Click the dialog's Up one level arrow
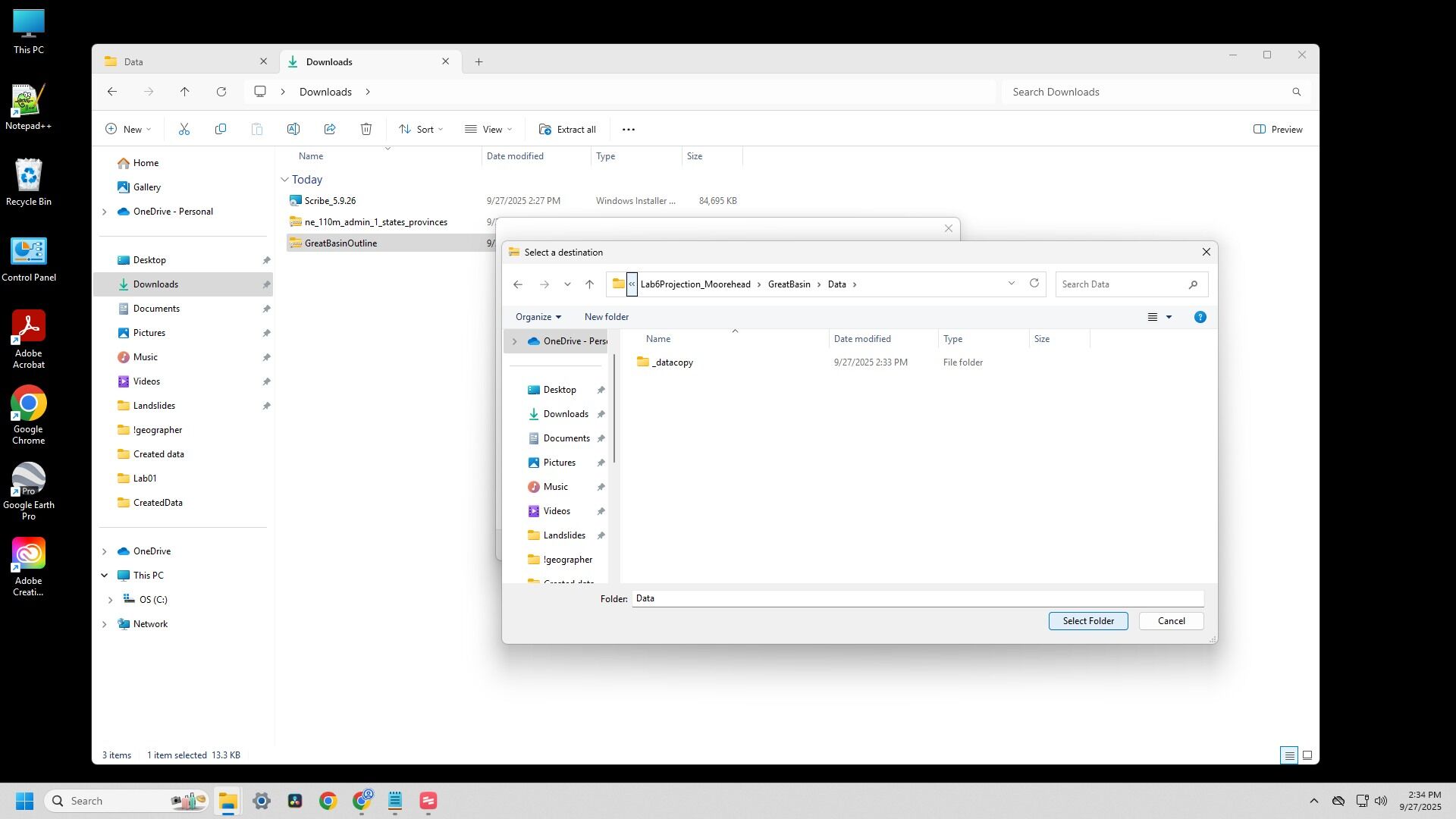The width and height of the screenshot is (1456, 819). [x=589, y=284]
